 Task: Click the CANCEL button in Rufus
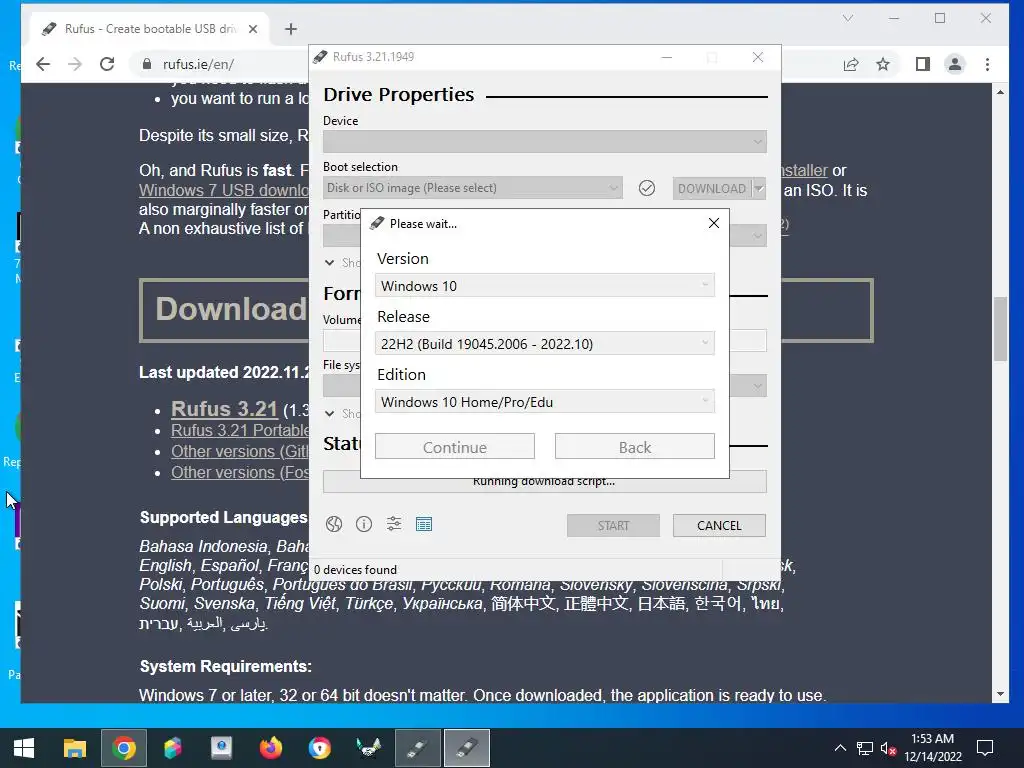pyautogui.click(x=719, y=526)
